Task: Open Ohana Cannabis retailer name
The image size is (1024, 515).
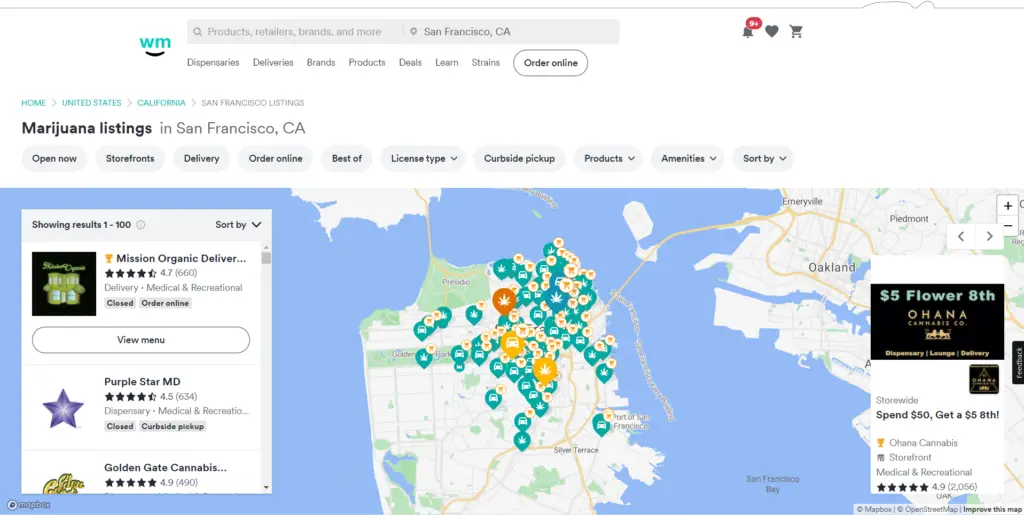Action: (x=923, y=443)
